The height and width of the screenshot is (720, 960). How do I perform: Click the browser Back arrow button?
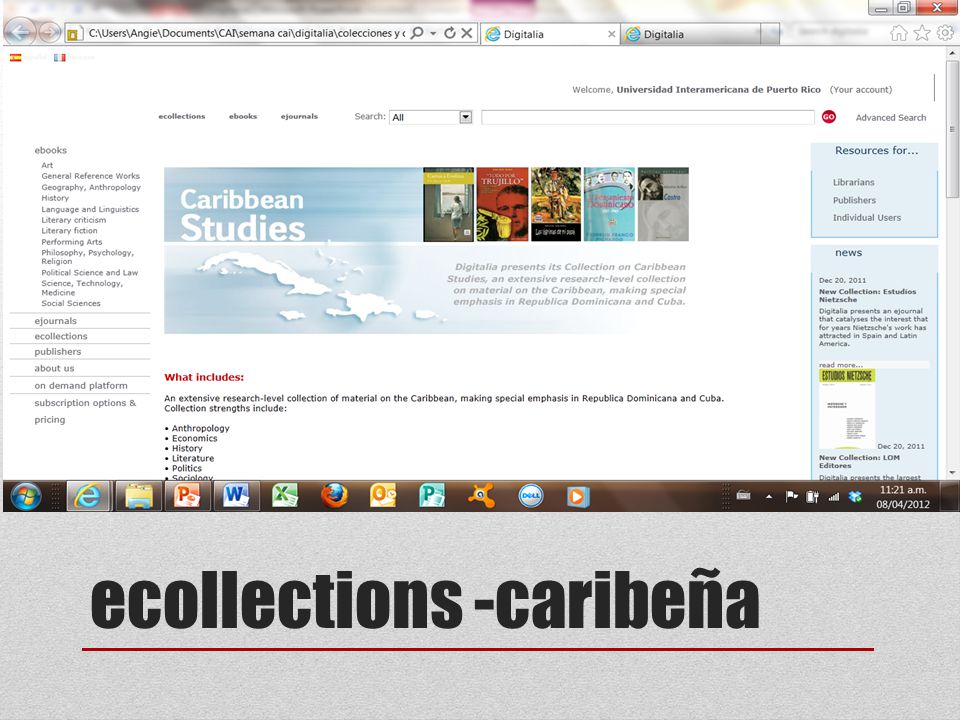(x=21, y=31)
